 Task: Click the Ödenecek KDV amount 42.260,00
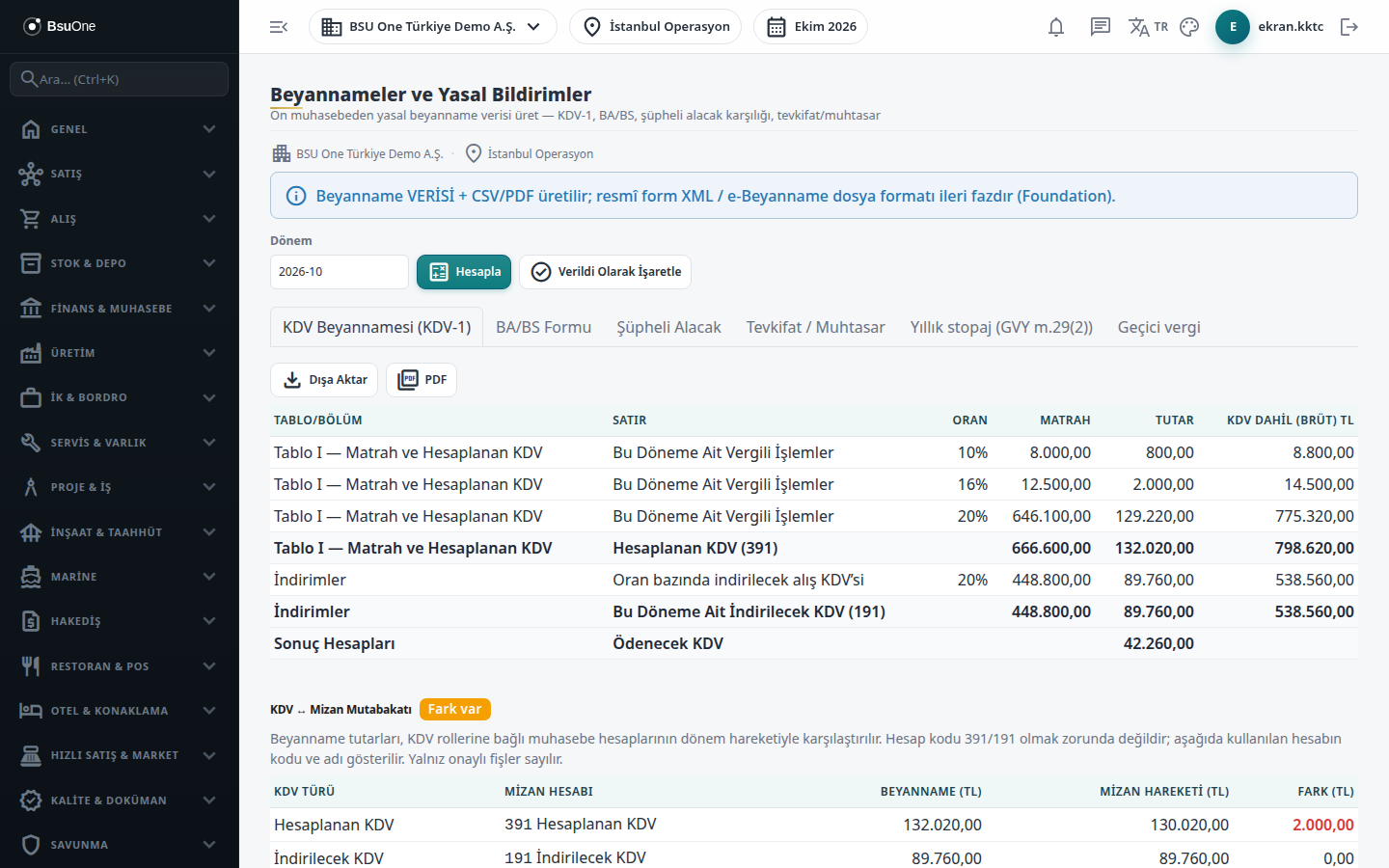pyautogui.click(x=1158, y=643)
